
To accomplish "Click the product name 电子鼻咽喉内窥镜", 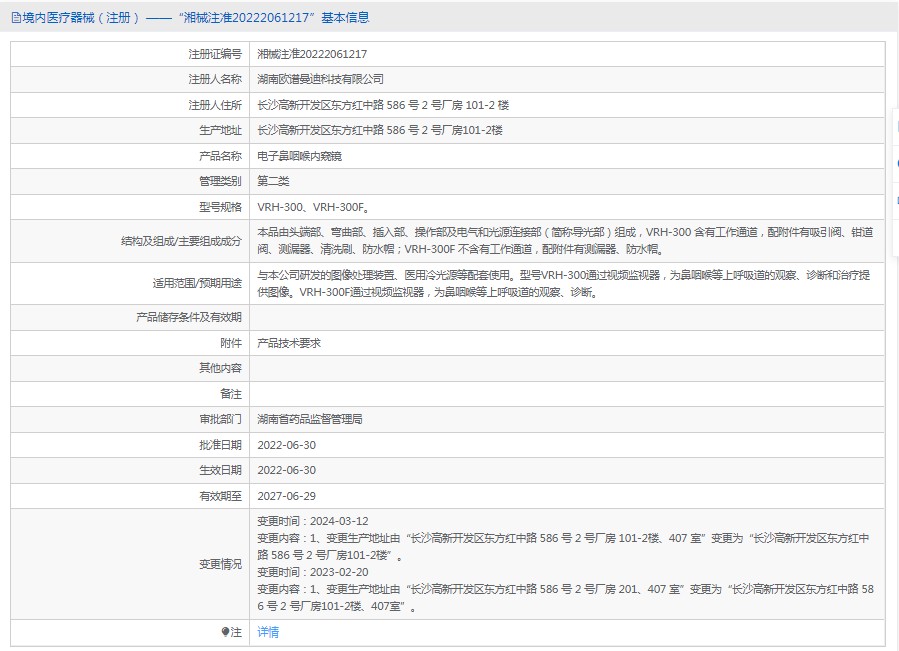I will point(299,156).
